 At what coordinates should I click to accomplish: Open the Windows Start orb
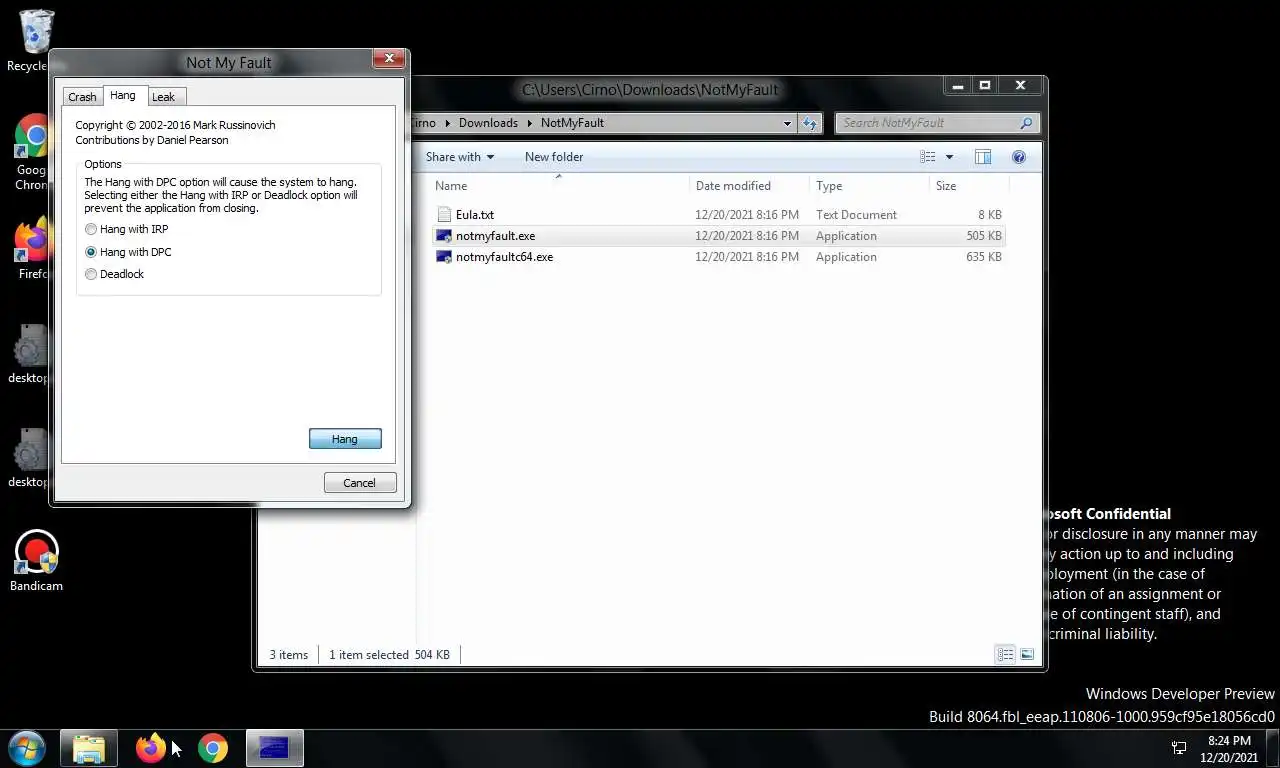pos(27,748)
